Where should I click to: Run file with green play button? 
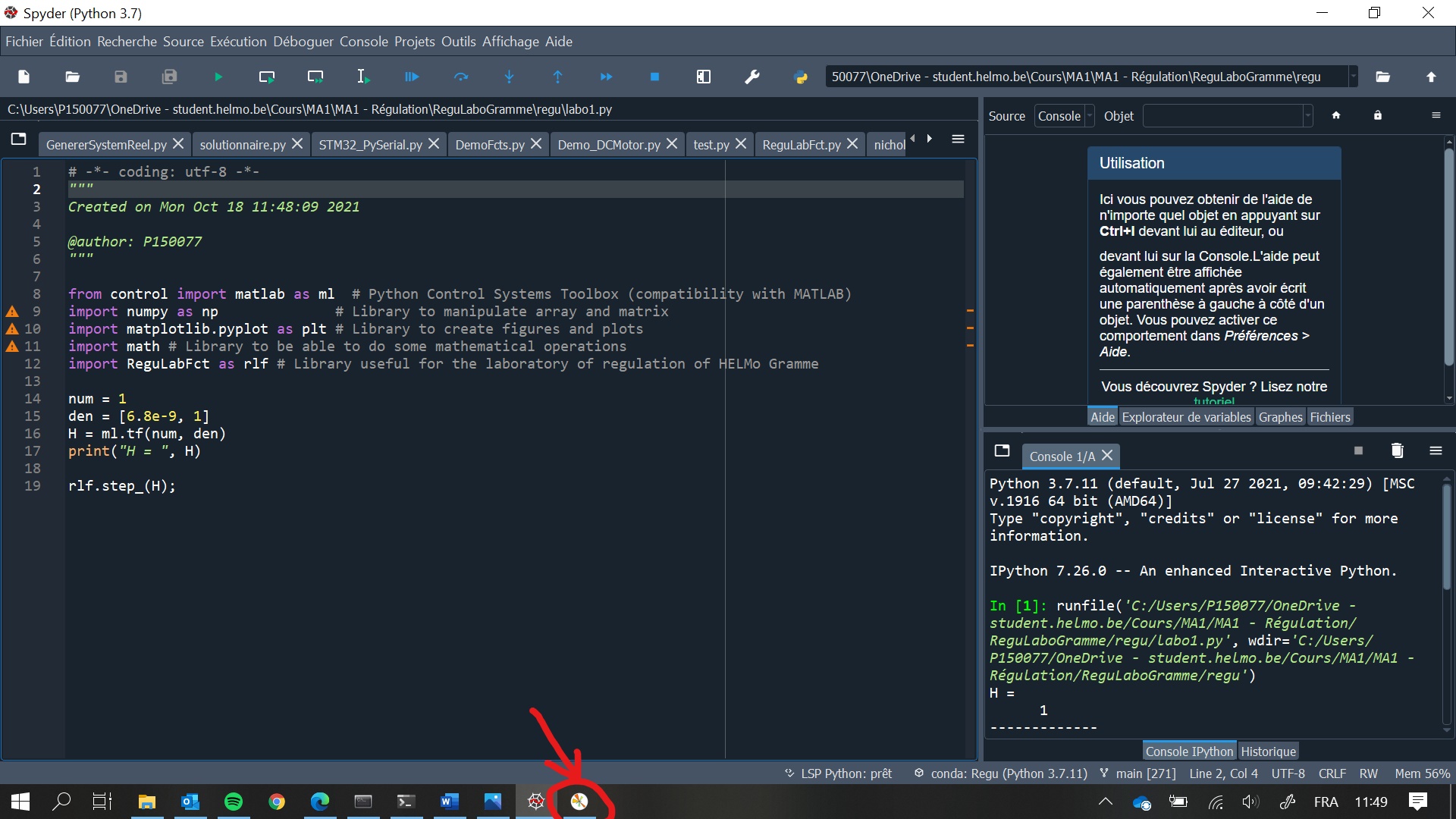click(218, 77)
